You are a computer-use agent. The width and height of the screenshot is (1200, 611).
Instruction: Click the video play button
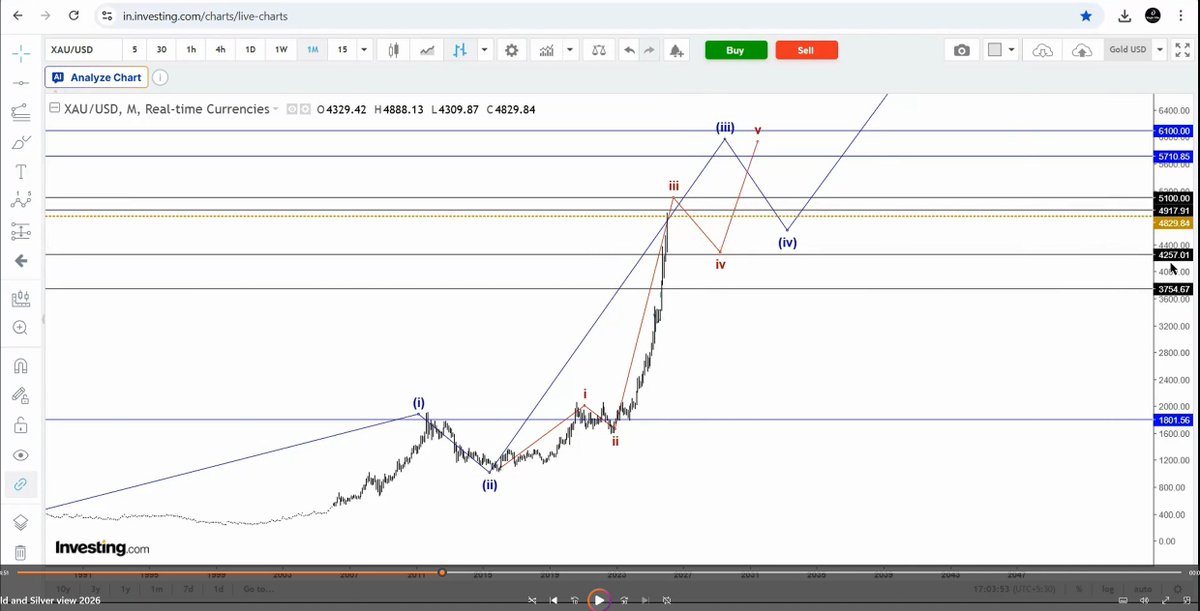pyautogui.click(x=599, y=600)
